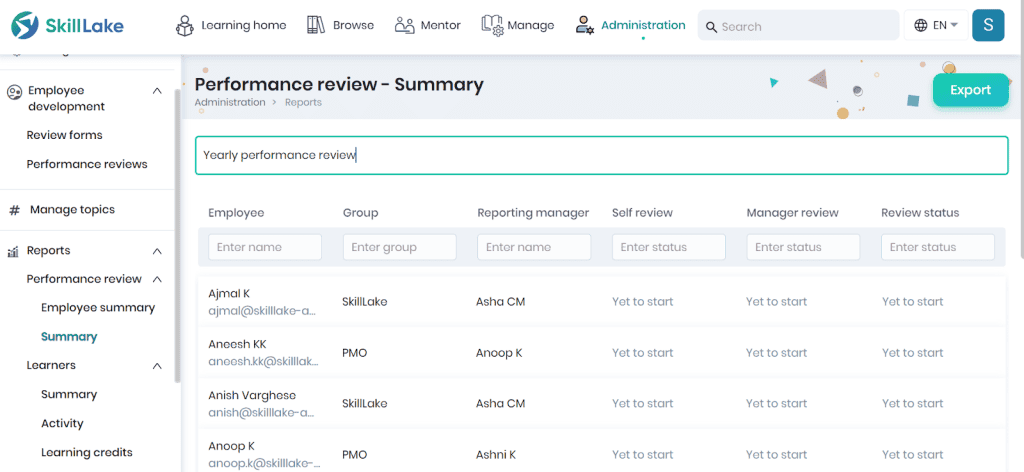
Task: Click SkillLake group in Ajmal K row
Action: point(364,302)
